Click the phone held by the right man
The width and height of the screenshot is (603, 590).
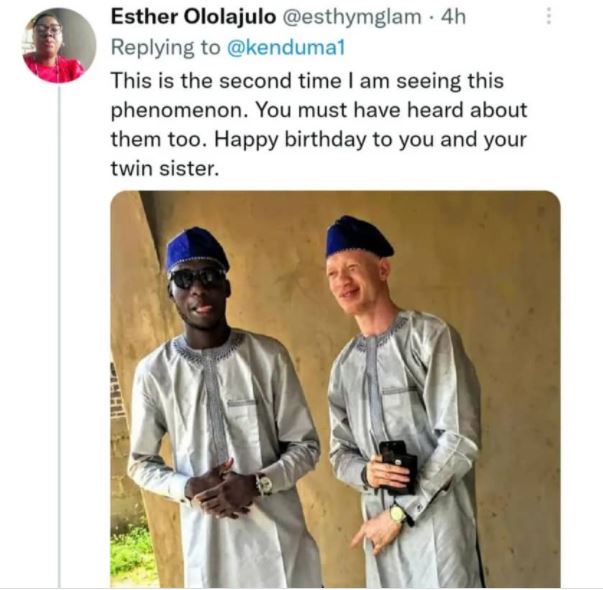397,463
